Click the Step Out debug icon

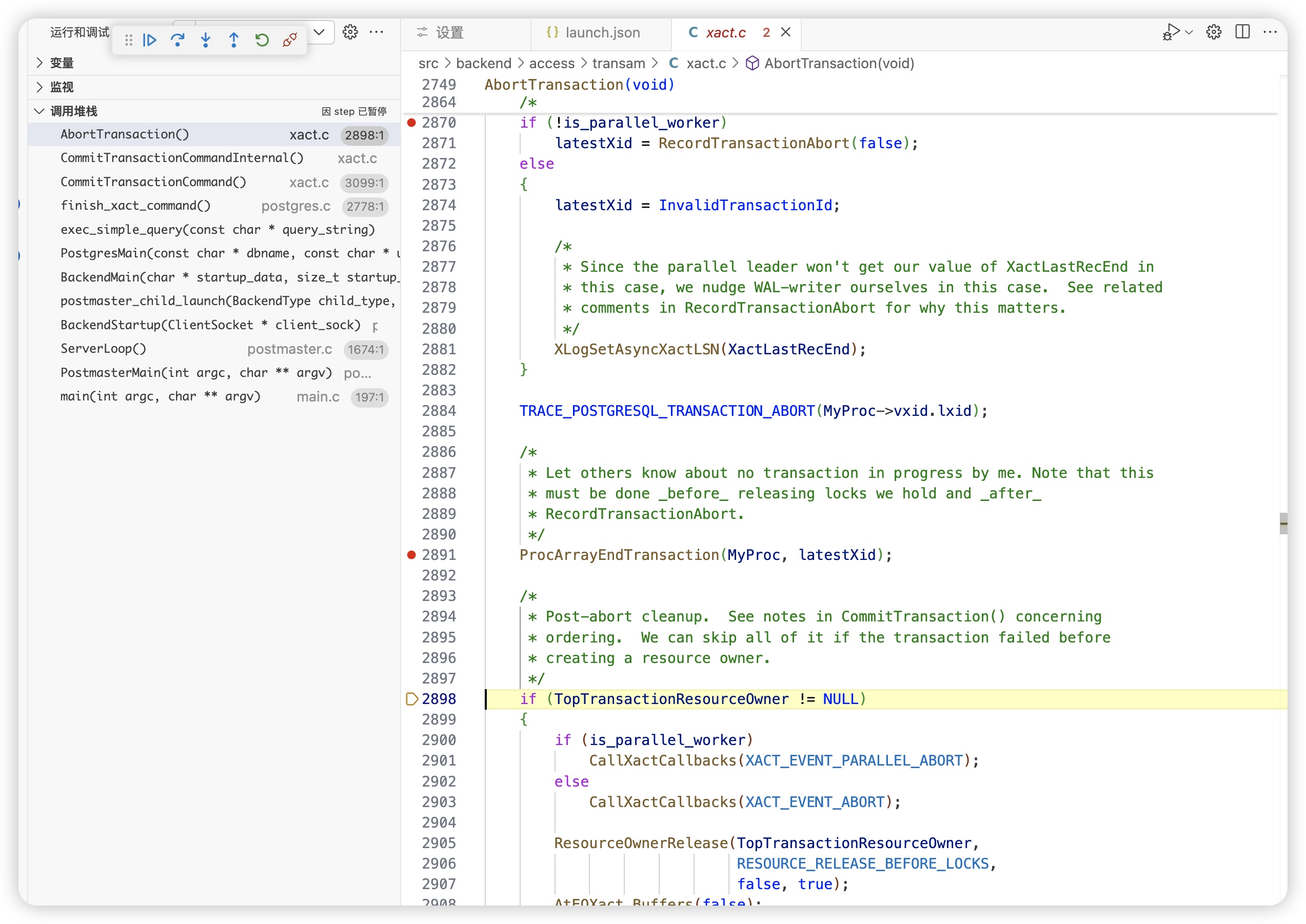pyautogui.click(x=233, y=40)
